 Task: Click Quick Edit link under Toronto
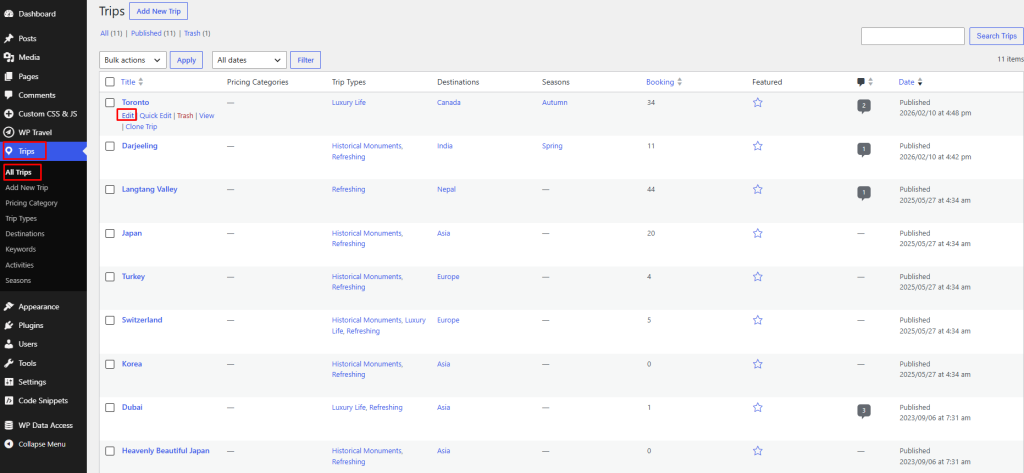tap(155, 116)
